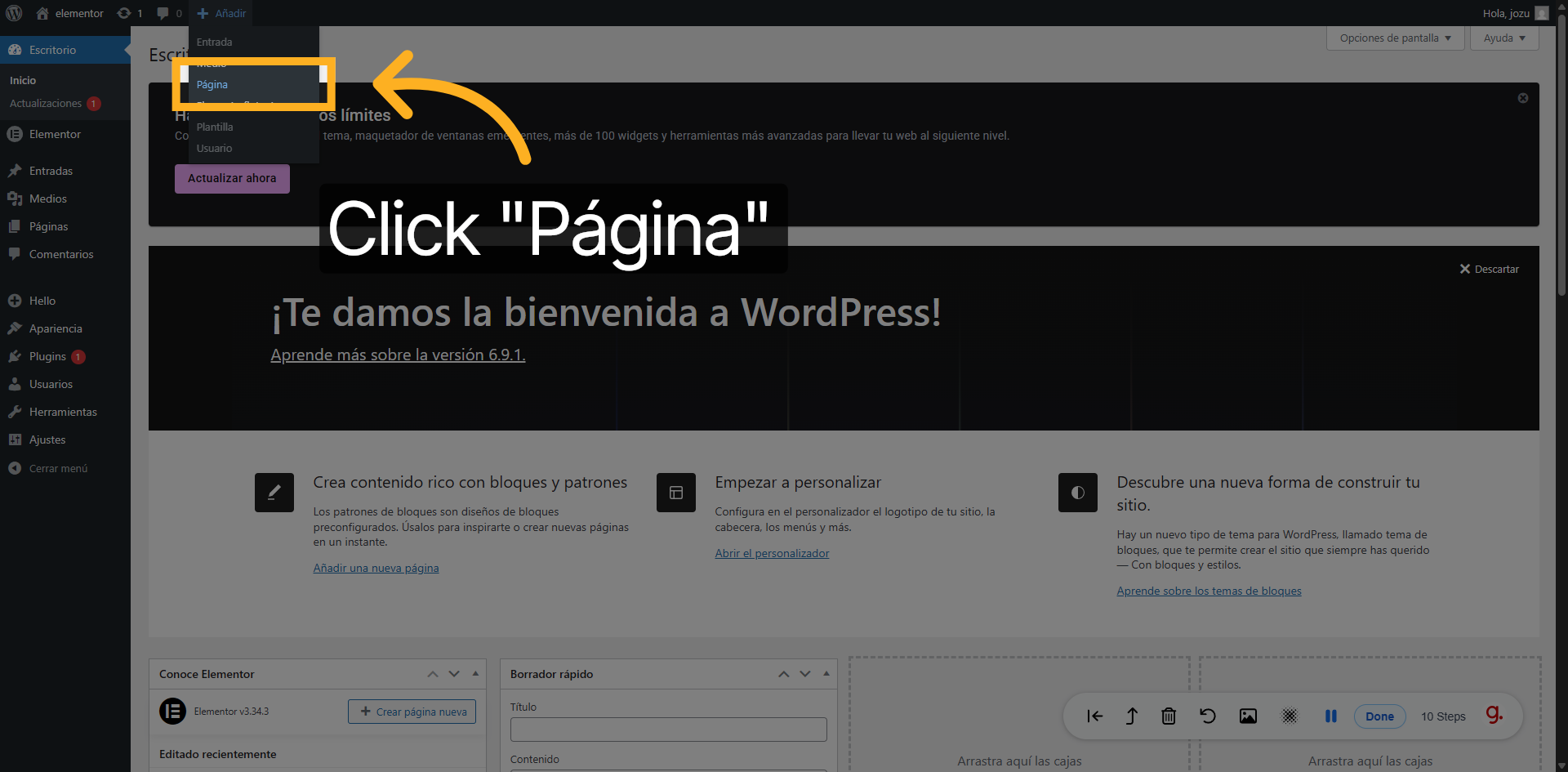Image resolution: width=1568 pixels, height=772 pixels.
Task: Open the Aprende más sobre la versión 6.9.1 link
Action: tap(398, 355)
